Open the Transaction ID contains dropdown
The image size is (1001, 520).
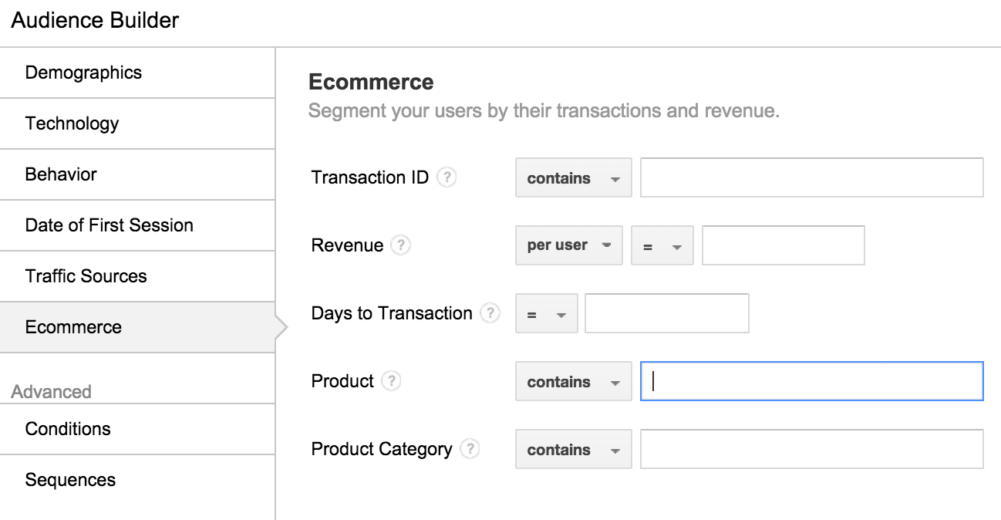point(573,178)
